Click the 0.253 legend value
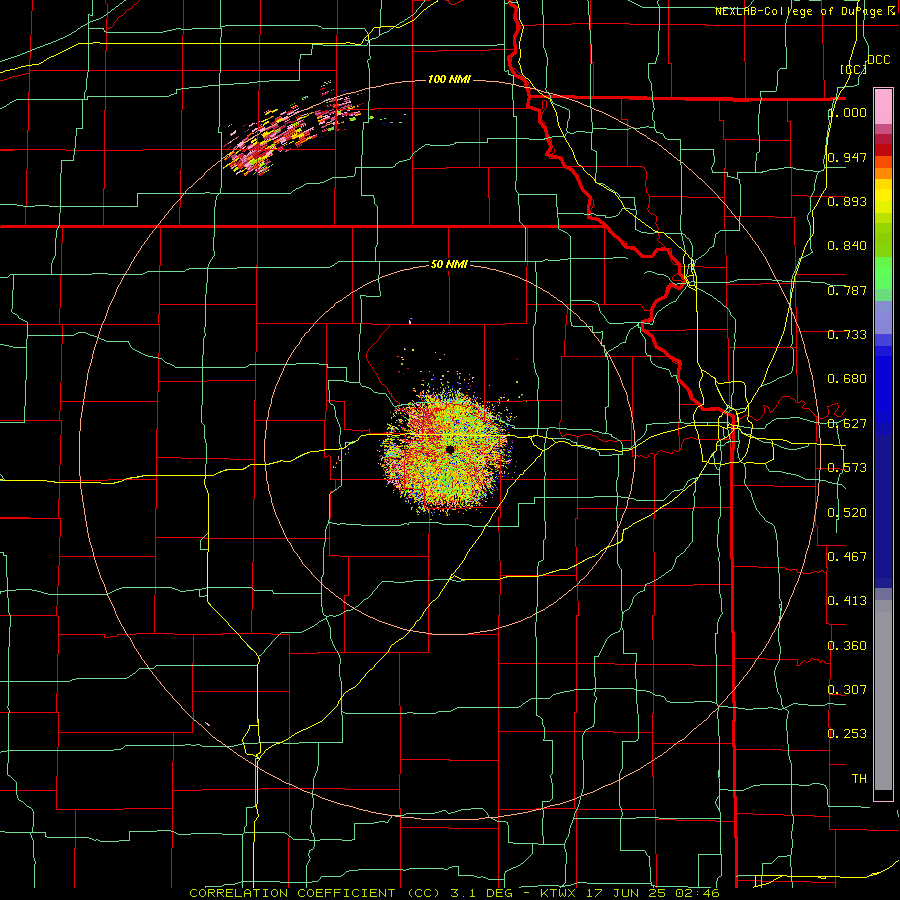The width and height of the screenshot is (900, 900). [x=847, y=734]
